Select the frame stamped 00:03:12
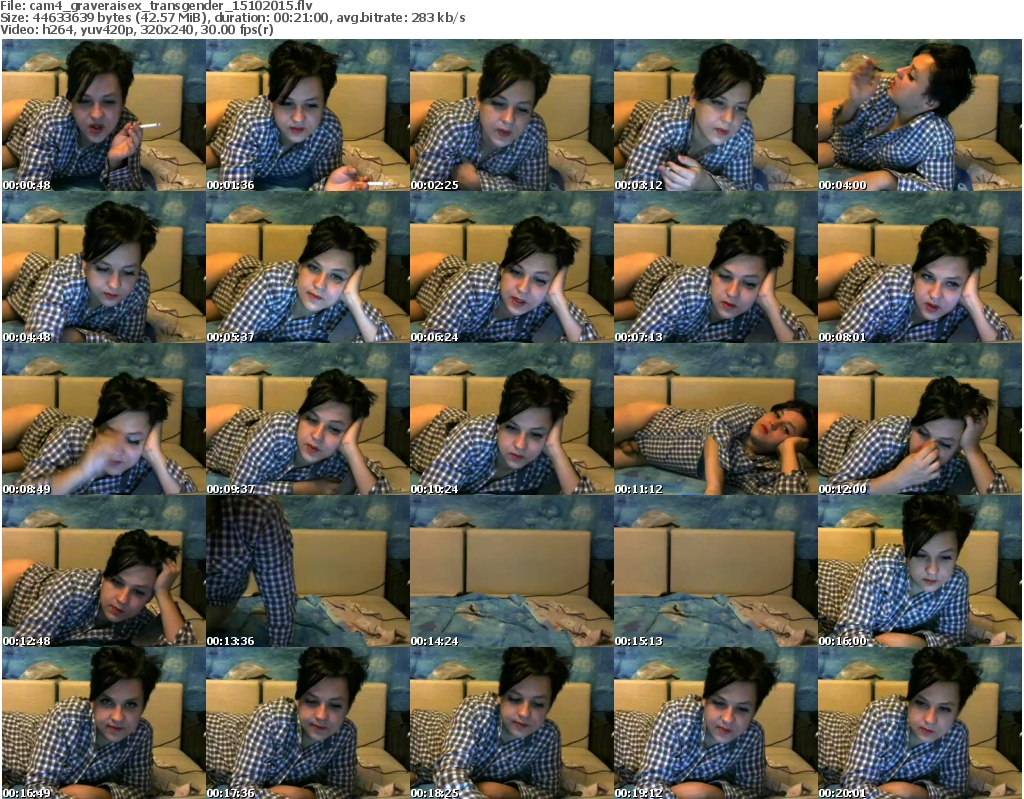This screenshot has width=1024, height=799. click(715, 115)
